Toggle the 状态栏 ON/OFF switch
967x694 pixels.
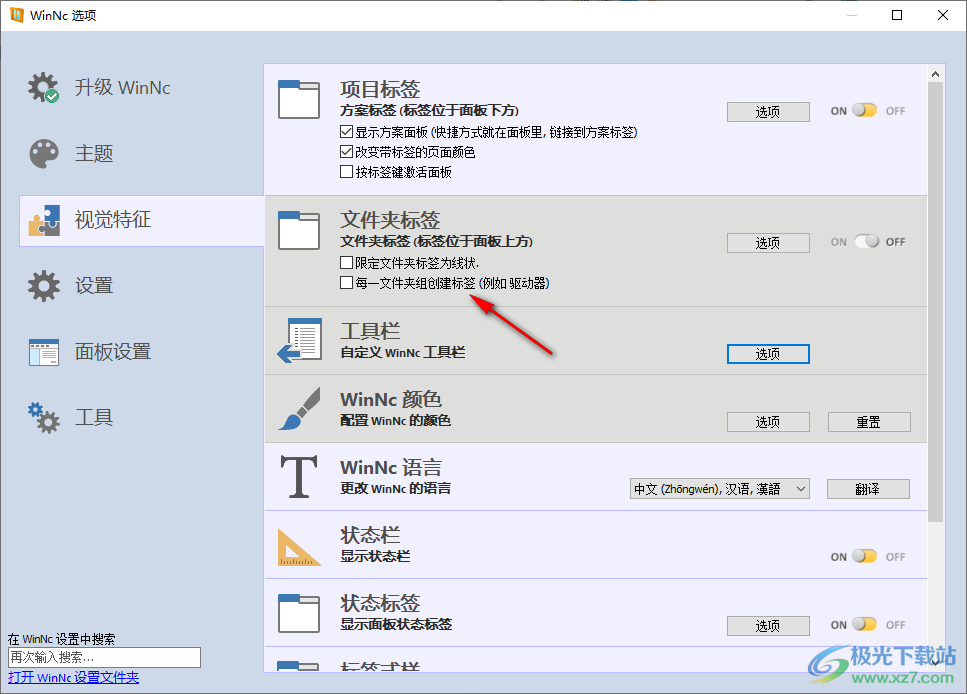(x=864, y=556)
